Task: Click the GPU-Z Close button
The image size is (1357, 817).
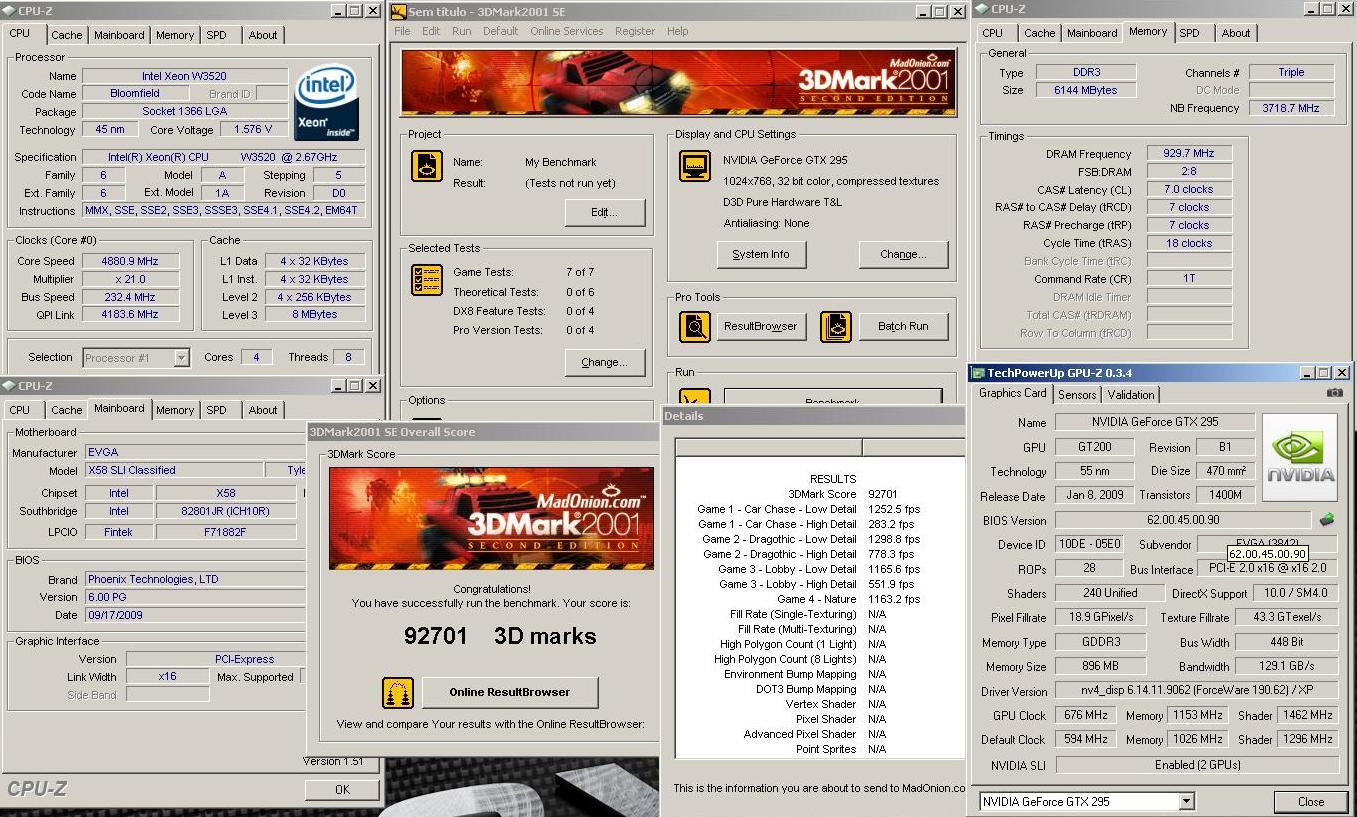Action: [1311, 801]
